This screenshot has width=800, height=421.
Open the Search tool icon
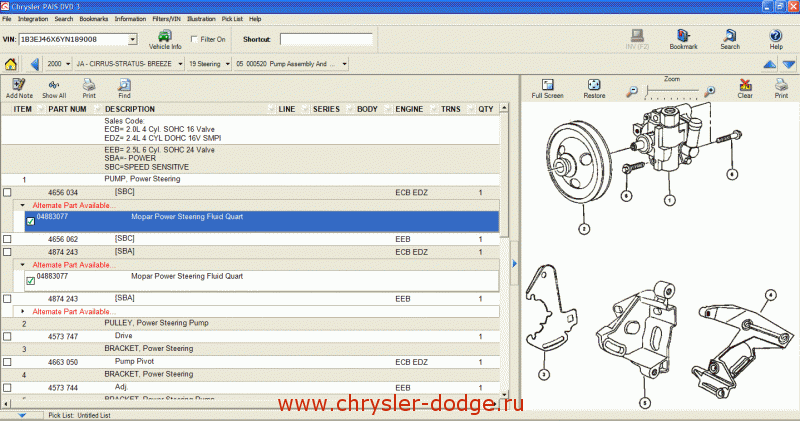click(x=730, y=39)
